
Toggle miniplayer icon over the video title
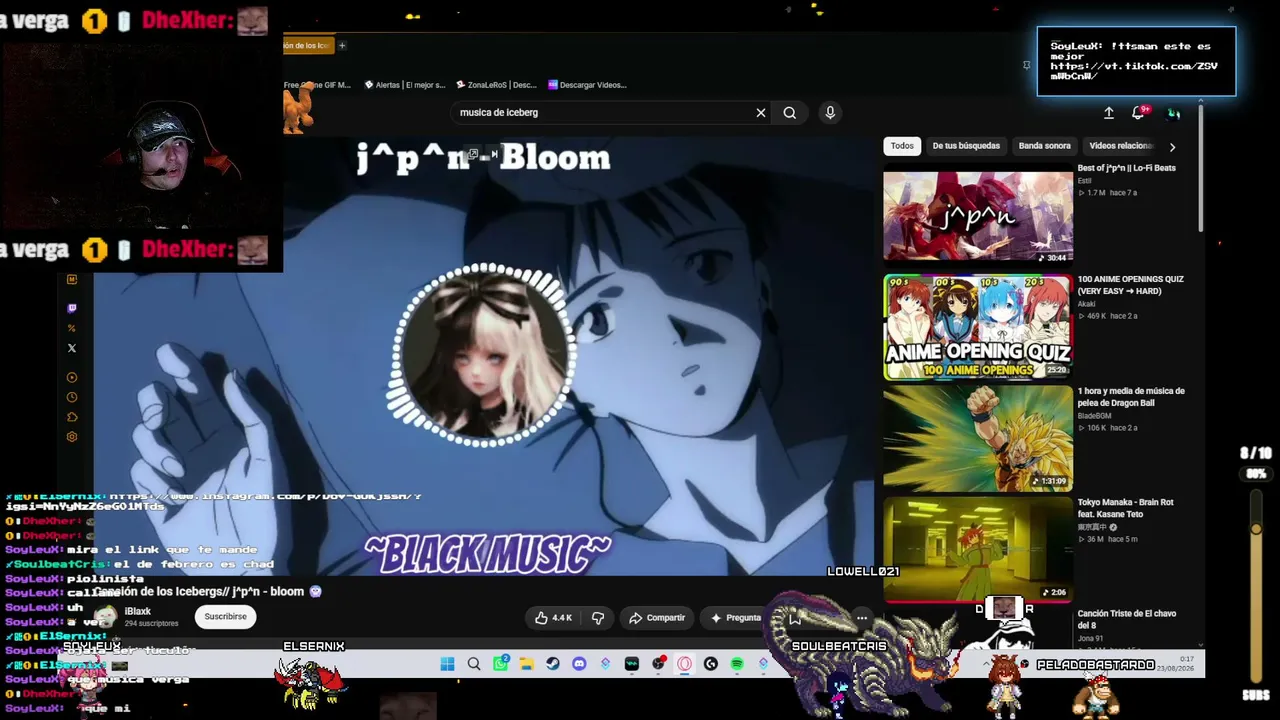pos(473,154)
